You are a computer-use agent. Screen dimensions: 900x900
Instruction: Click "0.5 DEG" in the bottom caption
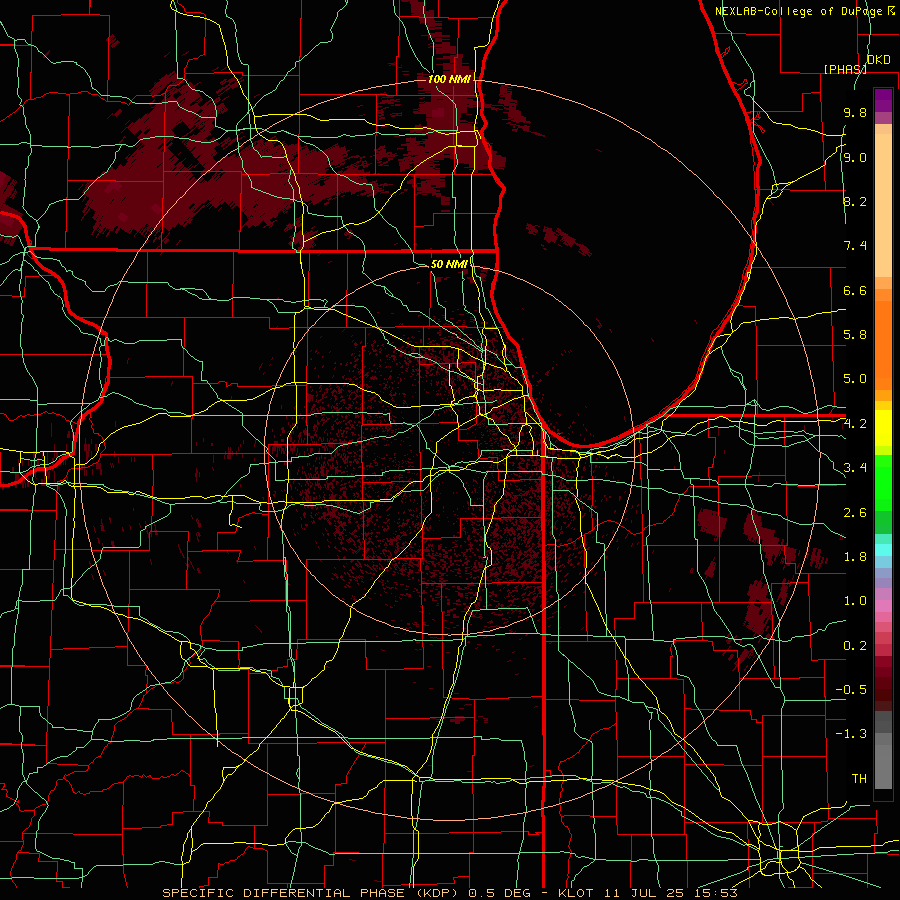(x=498, y=893)
